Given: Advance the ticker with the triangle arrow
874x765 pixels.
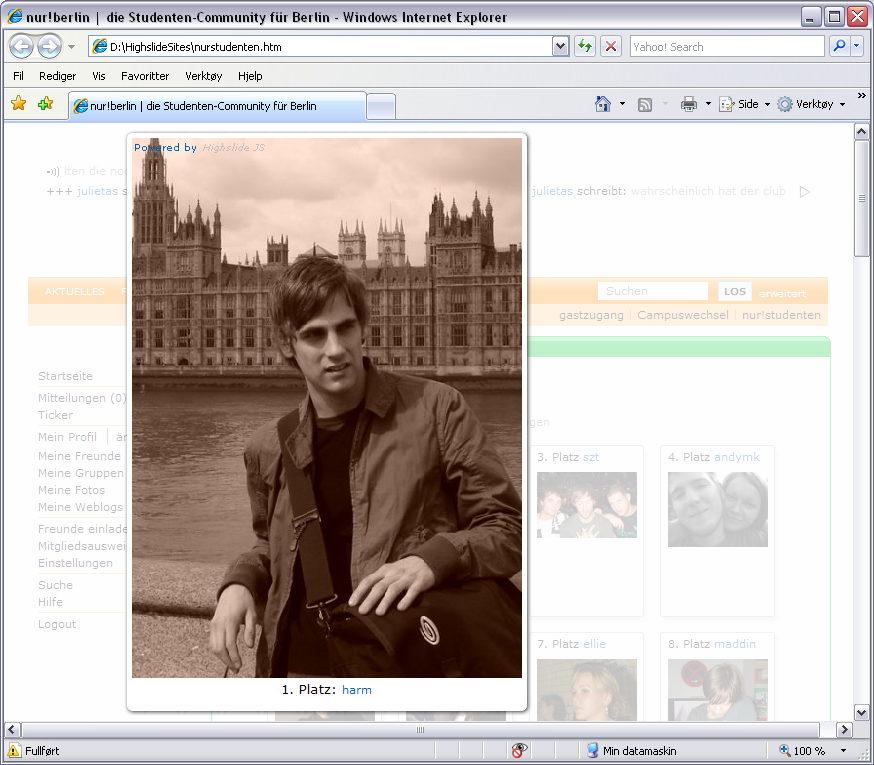Looking at the screenshot, I should pyautogui.click(x=804, y=192).
